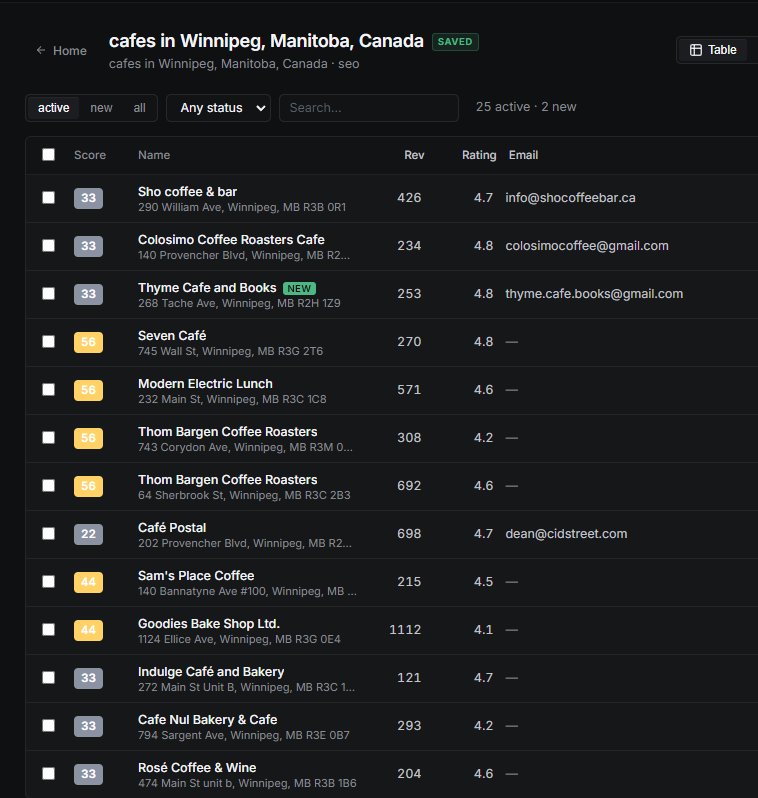The width and height of the screenshot is (758, 798).
Task: Check Thom Bargen at 64 Sherbrook St
Action: 48,486
